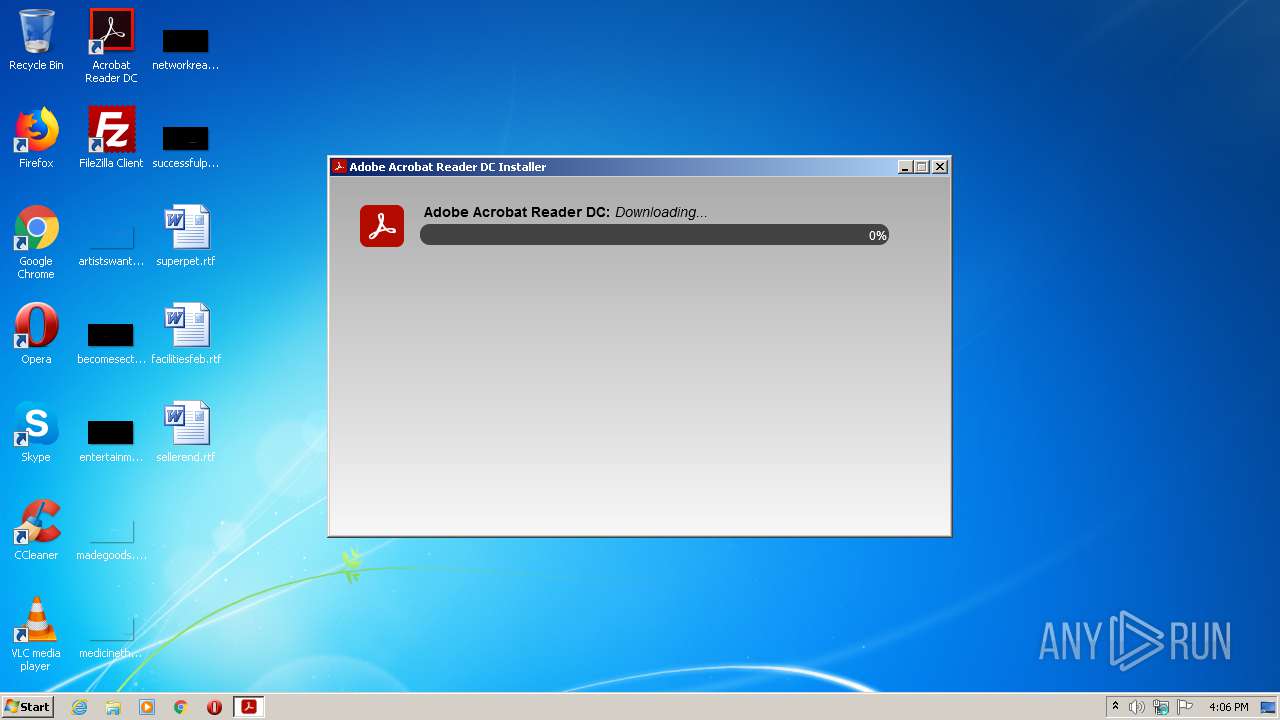This screenshot has height=720, width=1280.
Task: Click the download progress bar
Action: pos(654,235)
